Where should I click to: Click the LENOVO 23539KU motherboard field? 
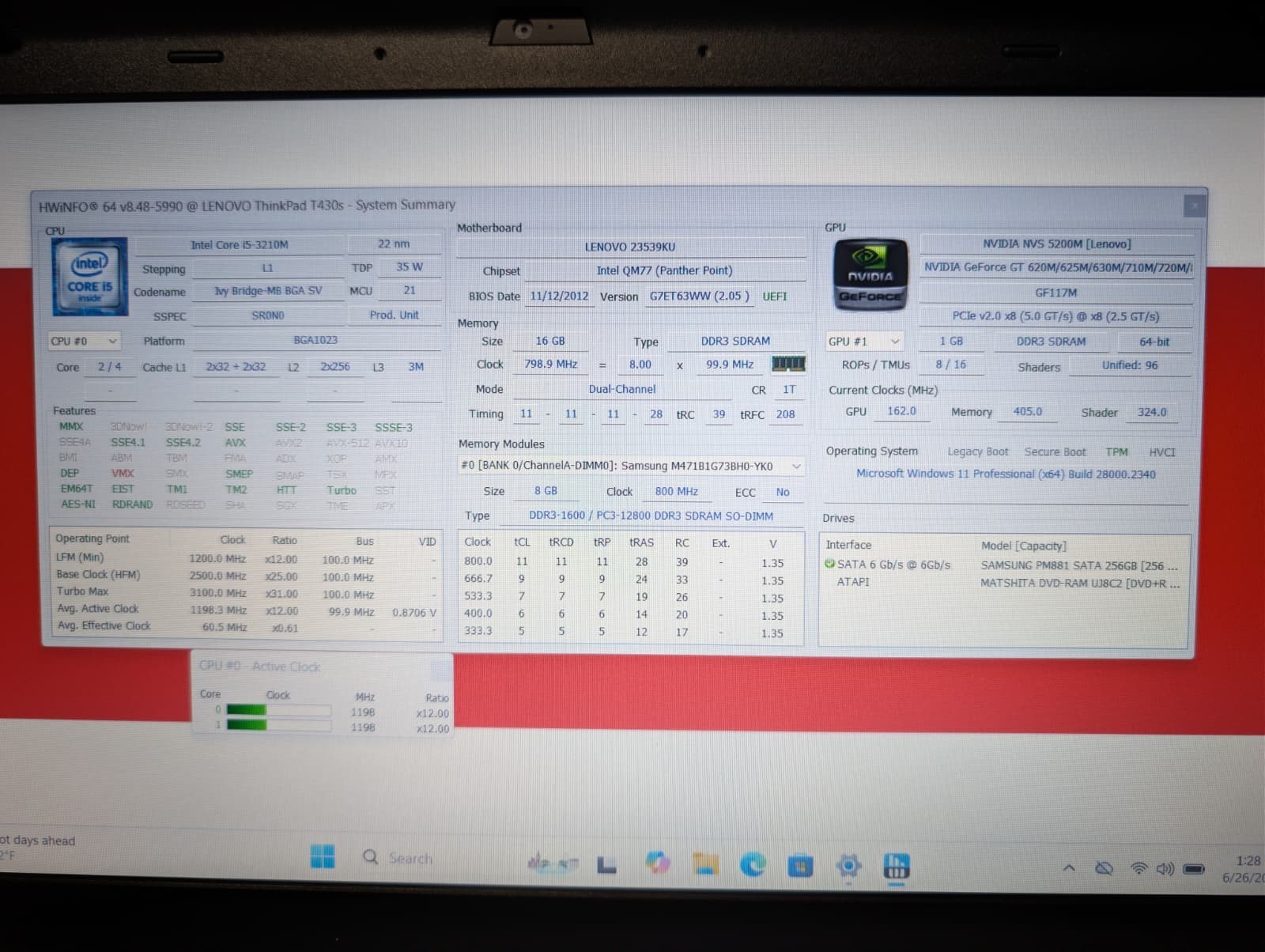[x=630, y=247]
